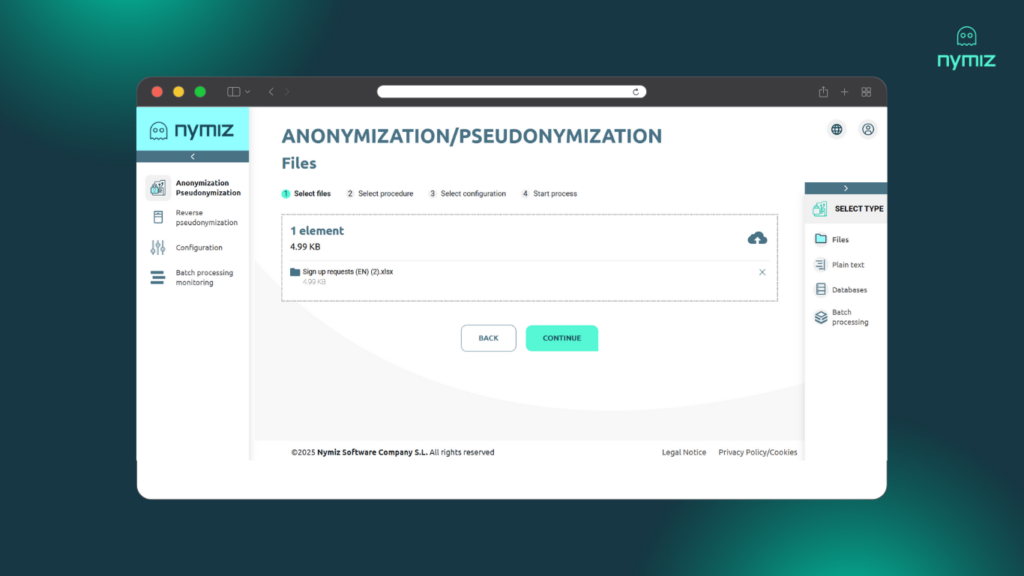Screen dimensions: 1024x576
Task: Jump to step 2 Select procedure
Action: (x=384, y=194)
